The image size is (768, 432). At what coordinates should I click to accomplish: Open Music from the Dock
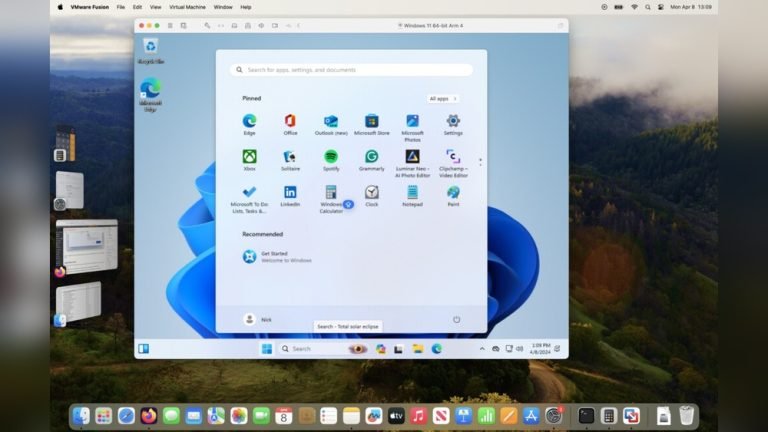tap(418, 416)
